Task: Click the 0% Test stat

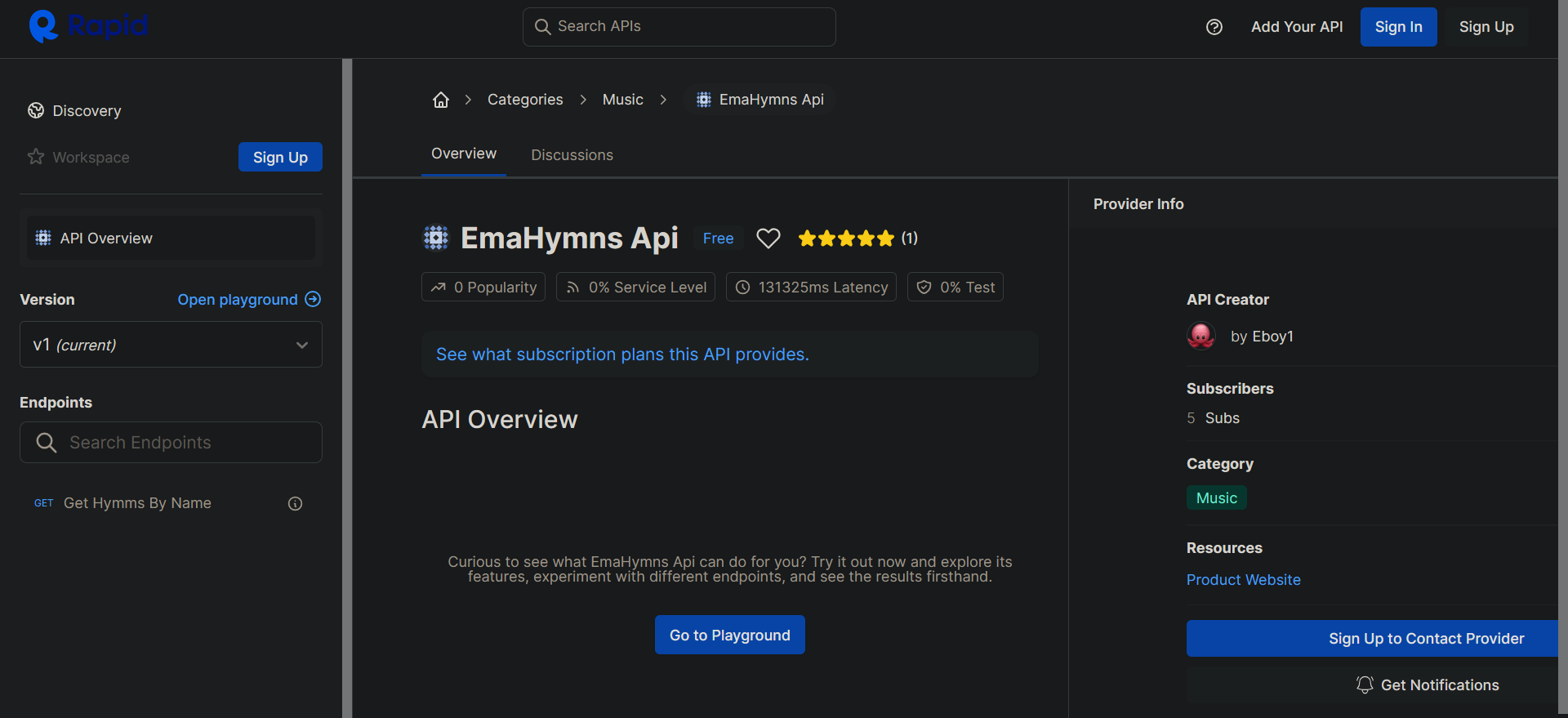Action: tap(955, 287)
